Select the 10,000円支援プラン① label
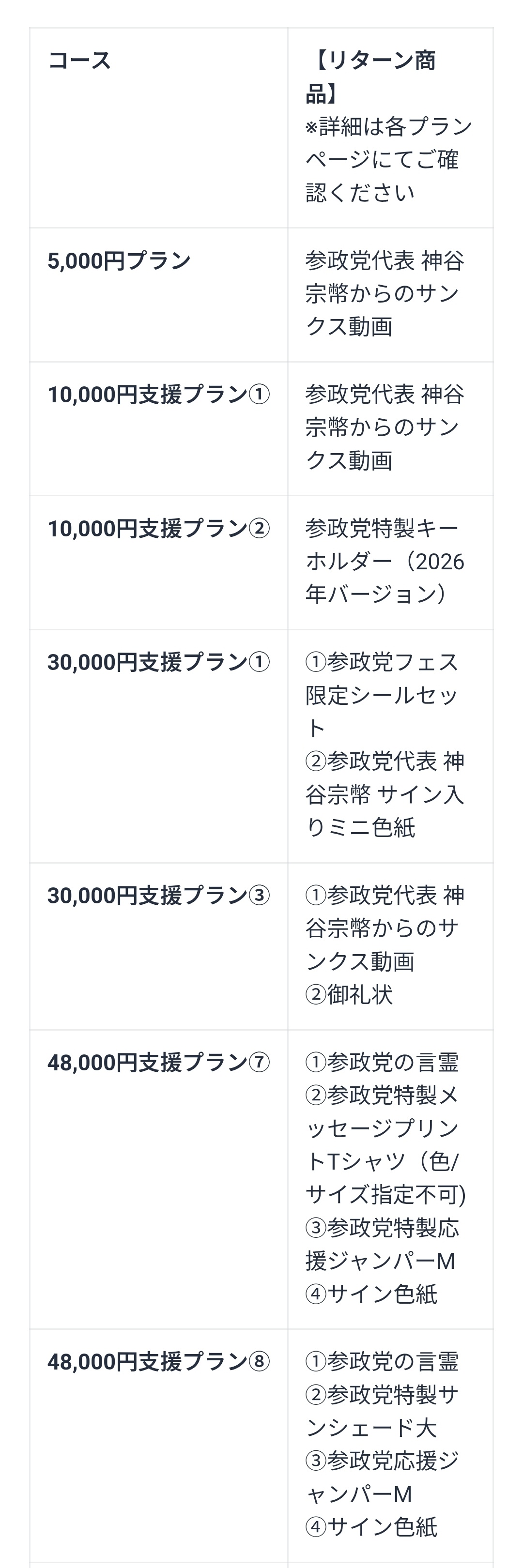The height and width of the screenshot is (1568, 523). click(x=158, y=395)
